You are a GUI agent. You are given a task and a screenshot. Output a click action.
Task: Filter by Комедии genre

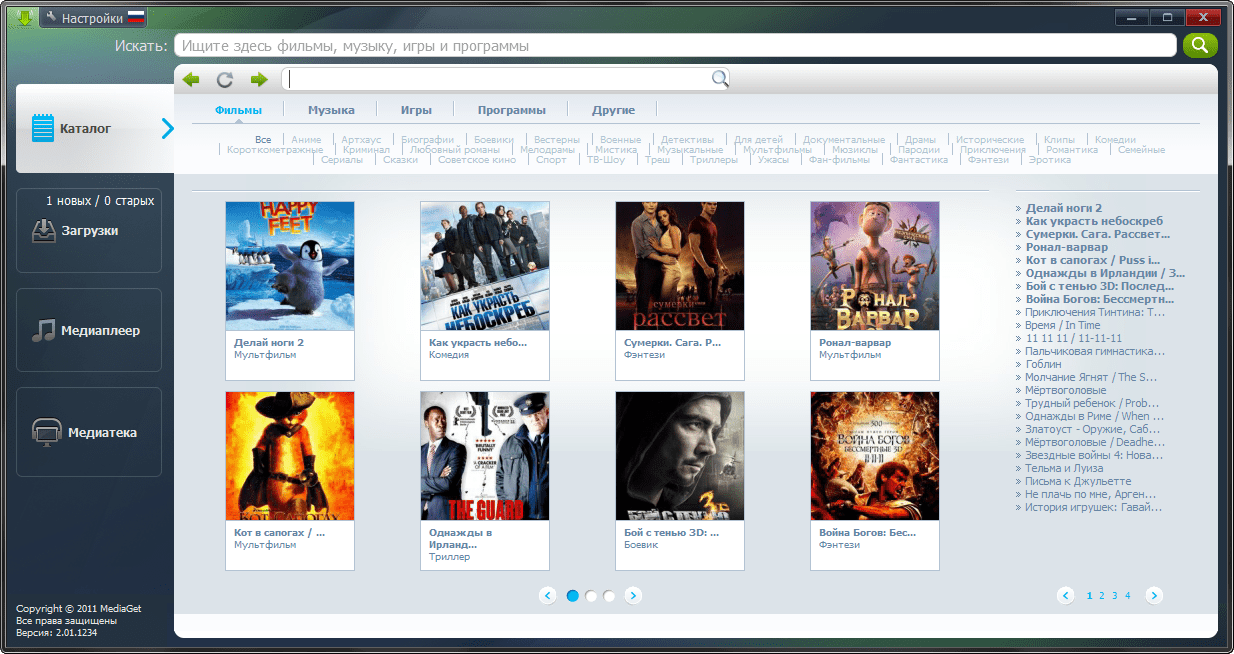tap(1115, 140)
